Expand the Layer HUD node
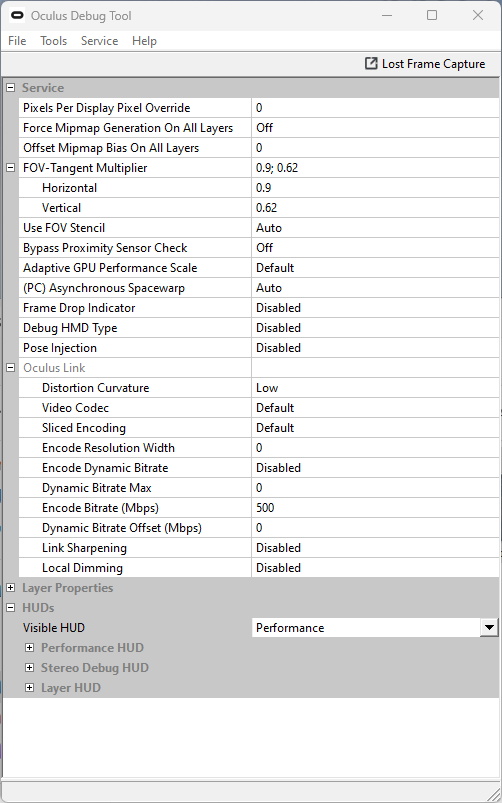Screen dimensions: 502x803 (30, 688)
